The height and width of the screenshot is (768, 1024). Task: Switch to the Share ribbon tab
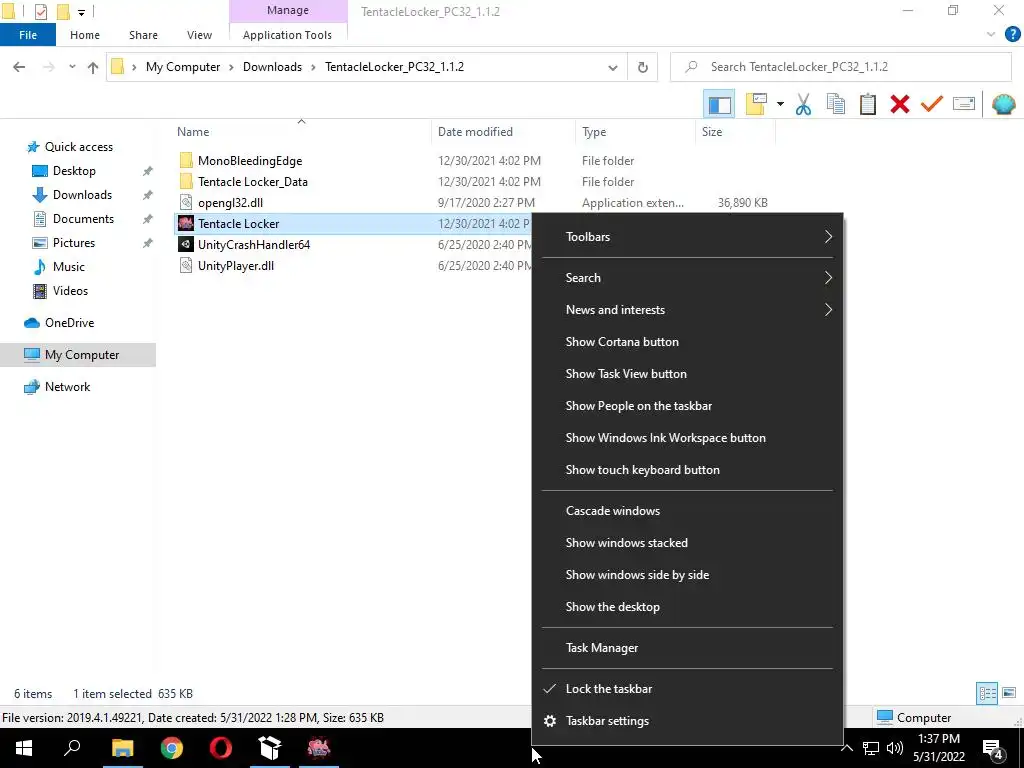pos(143,35)
